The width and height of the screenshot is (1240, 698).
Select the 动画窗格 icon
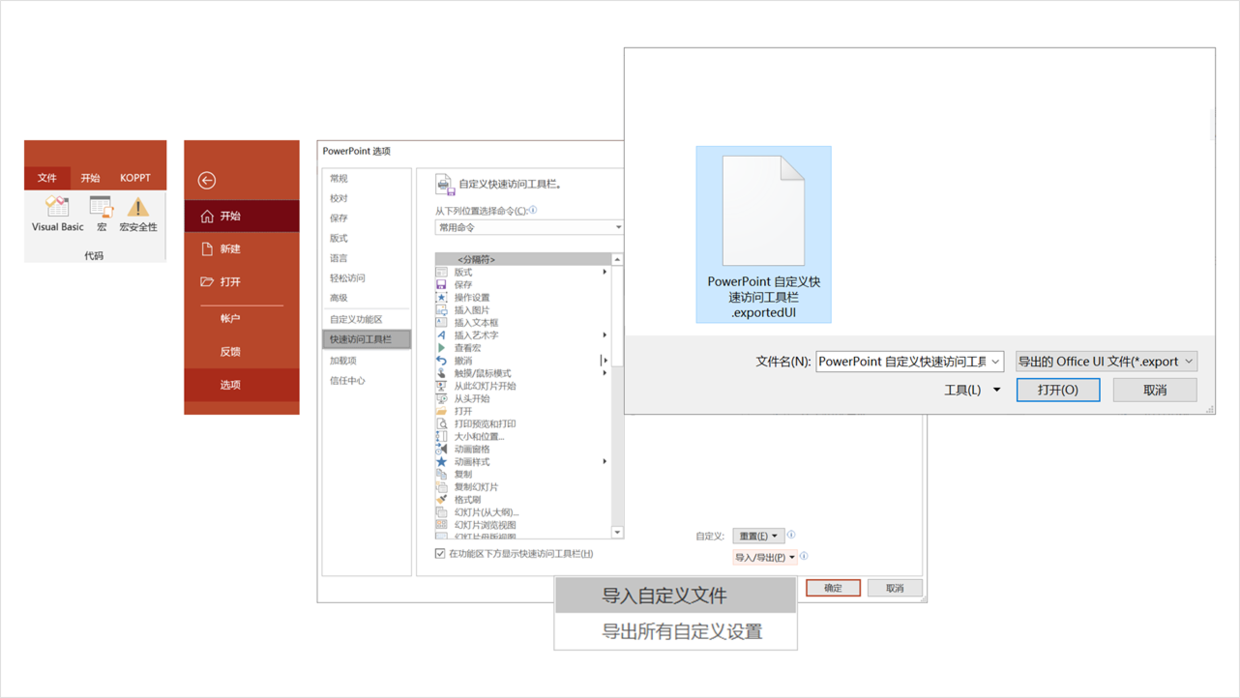click(x=441, y=449)
